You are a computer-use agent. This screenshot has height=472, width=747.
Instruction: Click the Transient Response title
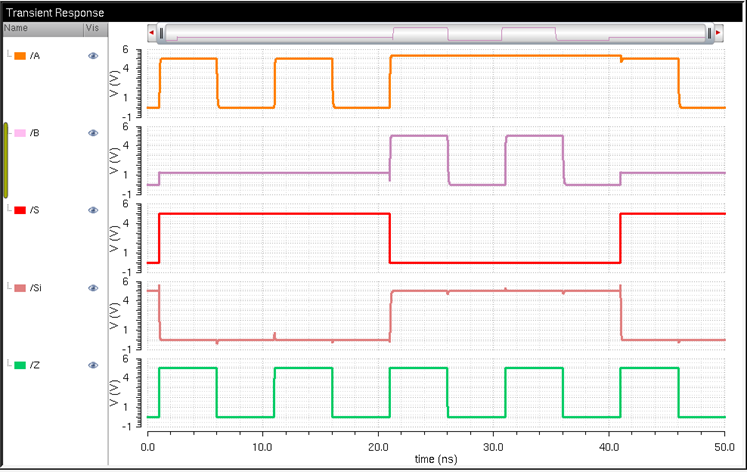pyautogui.click(x=55, y=13)
